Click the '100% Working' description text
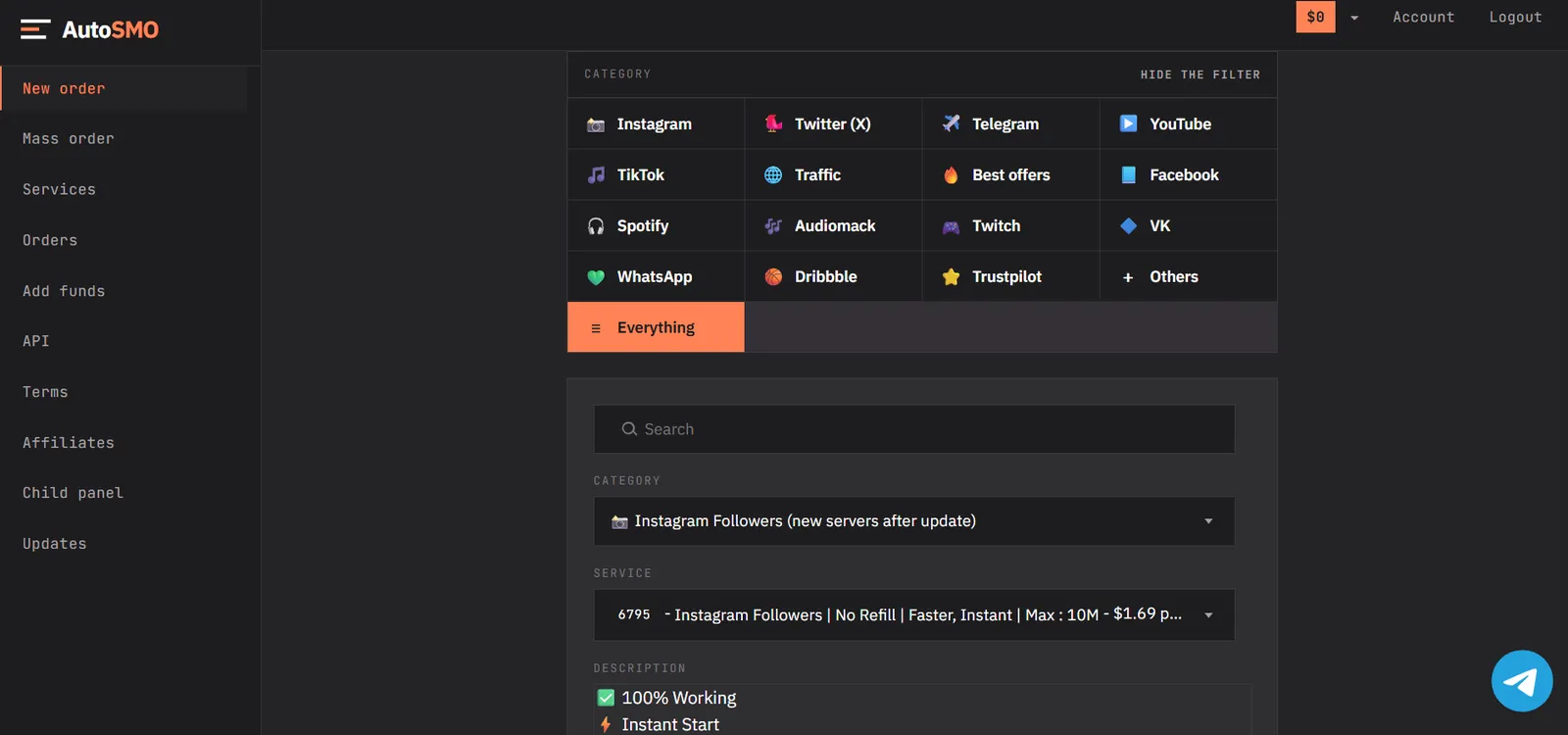Screen dimensions: 1568x735 tap(679, 698)
